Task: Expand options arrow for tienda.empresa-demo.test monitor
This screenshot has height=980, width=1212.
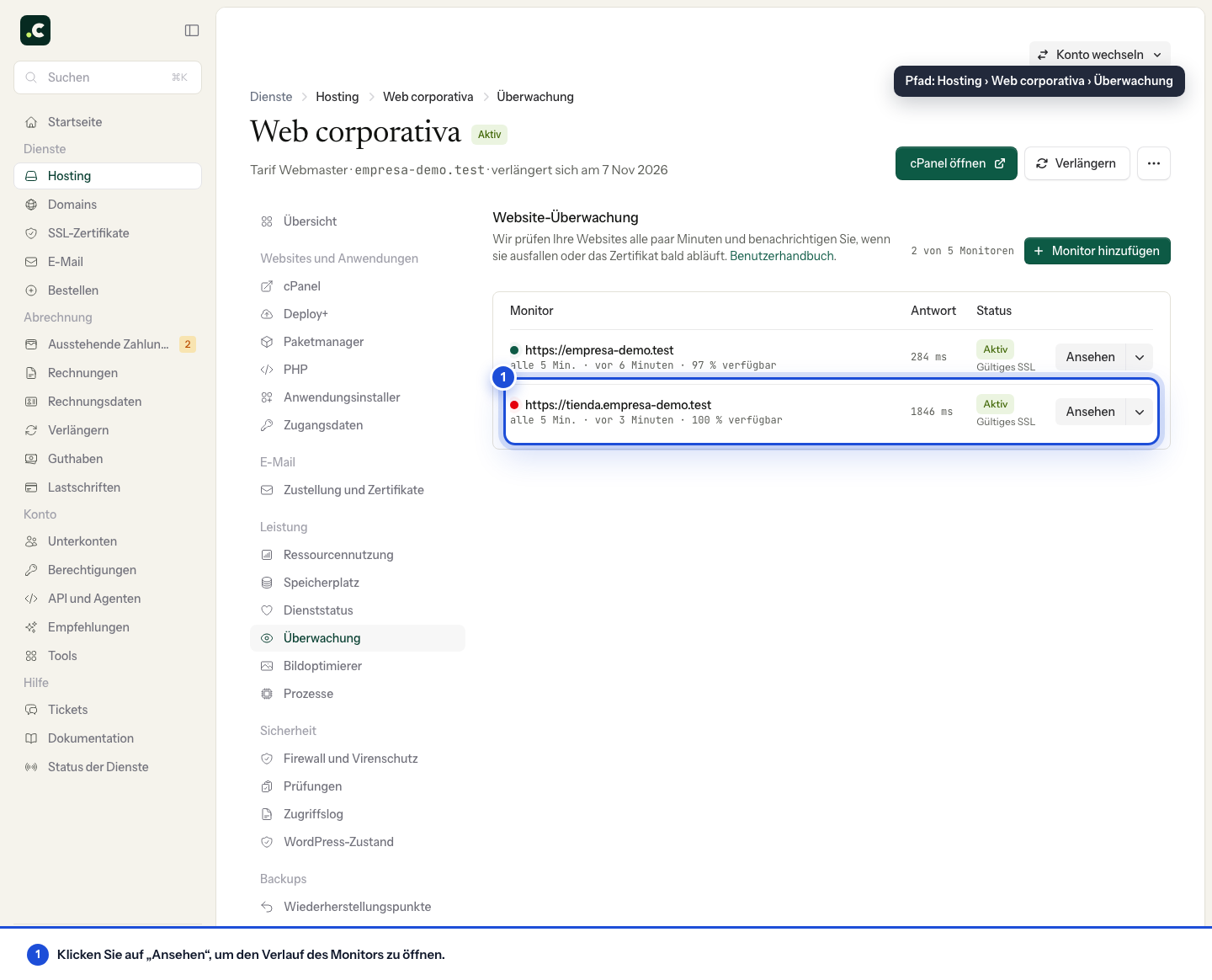Action: 1140,412
